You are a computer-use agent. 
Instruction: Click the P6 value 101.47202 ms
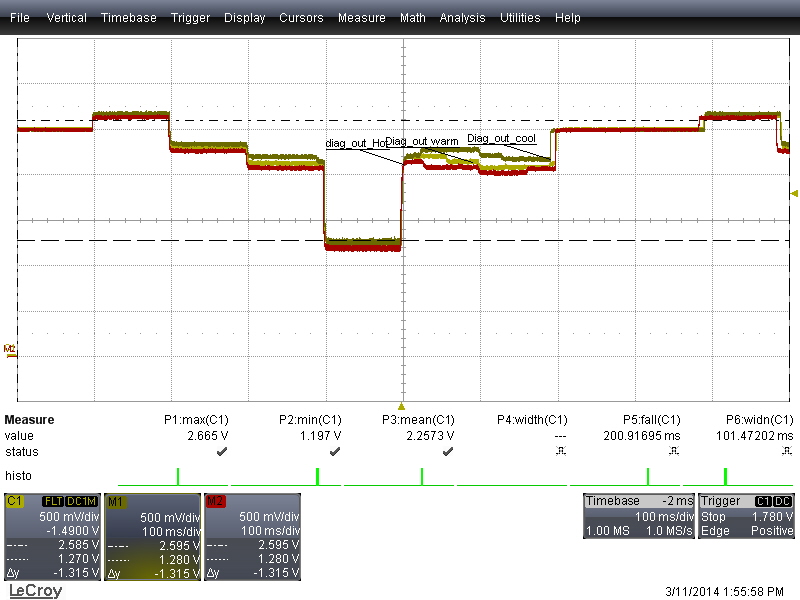coord(755,436)
